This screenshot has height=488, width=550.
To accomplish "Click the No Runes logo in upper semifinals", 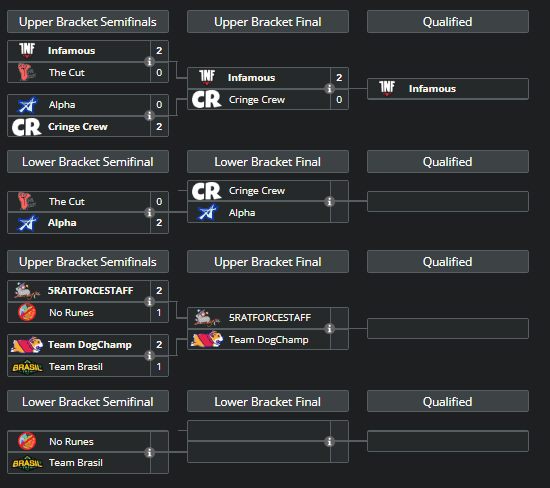I will click(x=27, y=312).
